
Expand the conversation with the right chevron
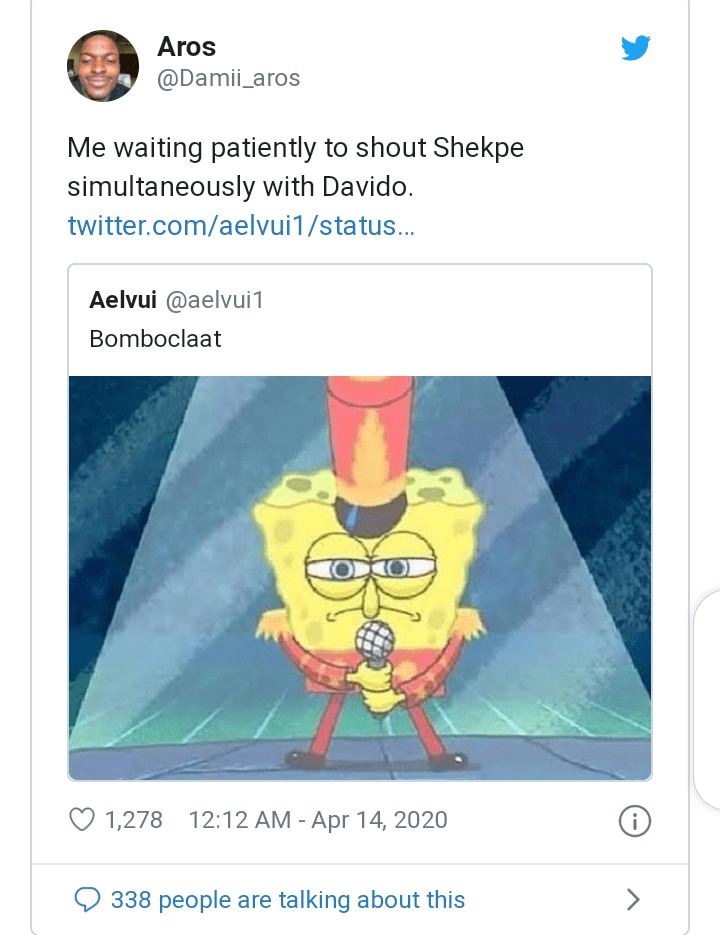[632, 900]
